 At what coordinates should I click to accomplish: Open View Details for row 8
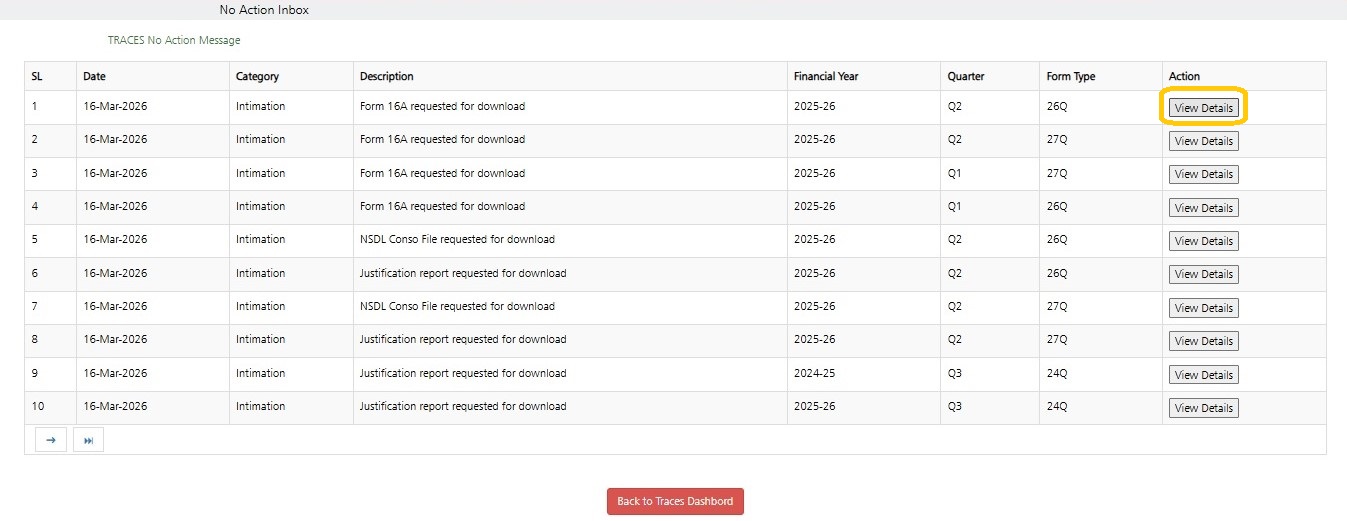[x=1203, y=341]
